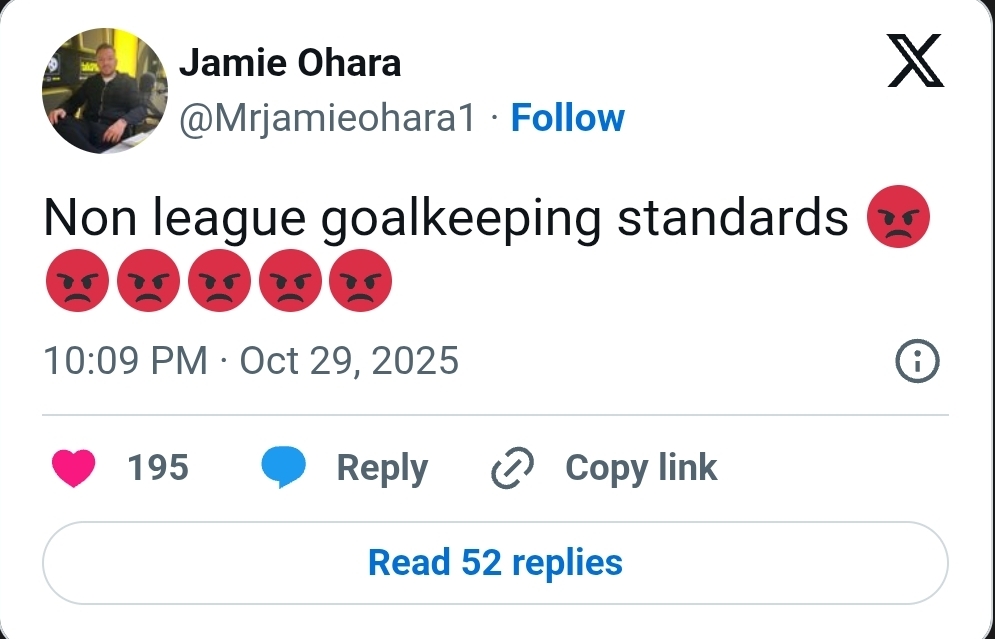This screenshot has height=639, width=995.
Task: Follow the account via the Follow link
Action: [x=567, y=118]
